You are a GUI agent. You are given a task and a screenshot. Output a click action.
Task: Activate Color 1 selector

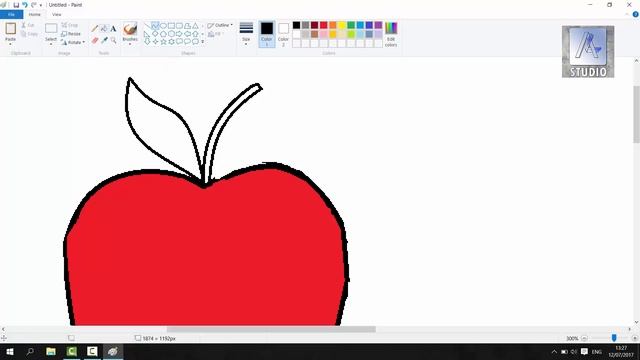[x=267, y=34]
